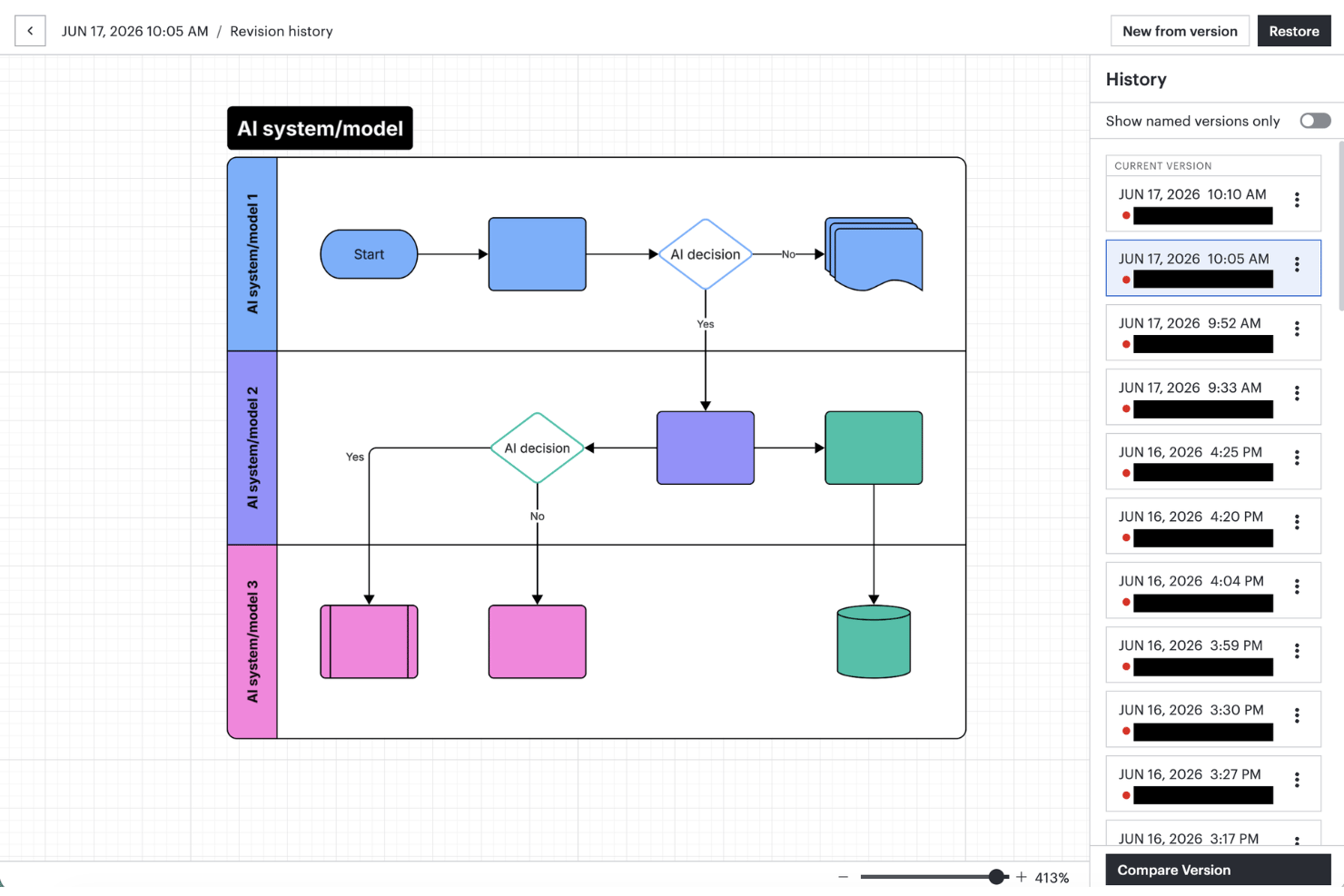Viewport: 1344px width, 896px height.
Task: Click the Revision history breadcrumb
Action: (x=282, y=31)
